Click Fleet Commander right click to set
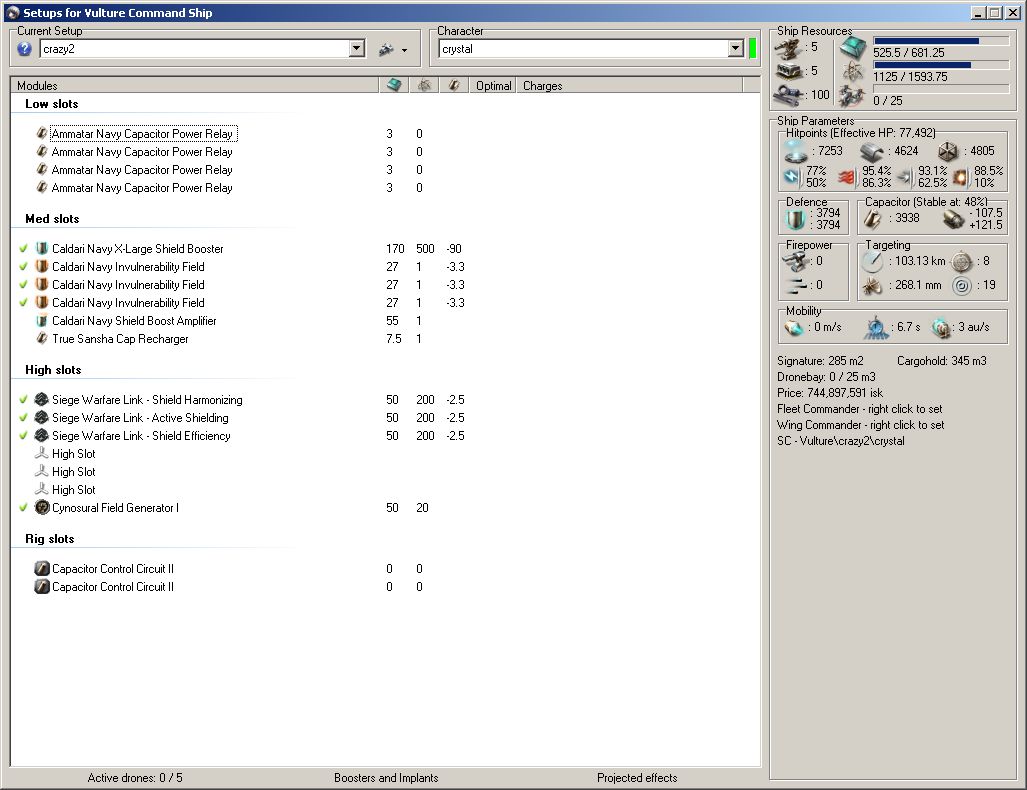 point(859,409)
